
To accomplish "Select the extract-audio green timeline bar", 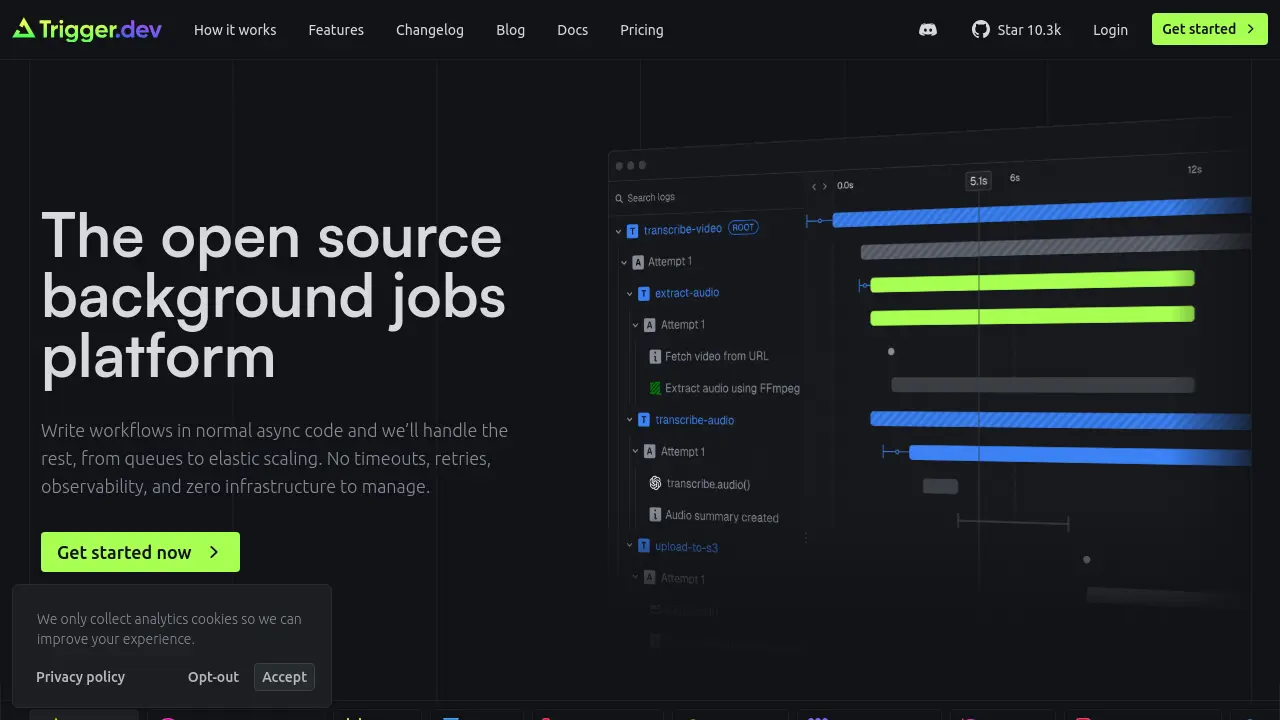I will (1032, 282).
